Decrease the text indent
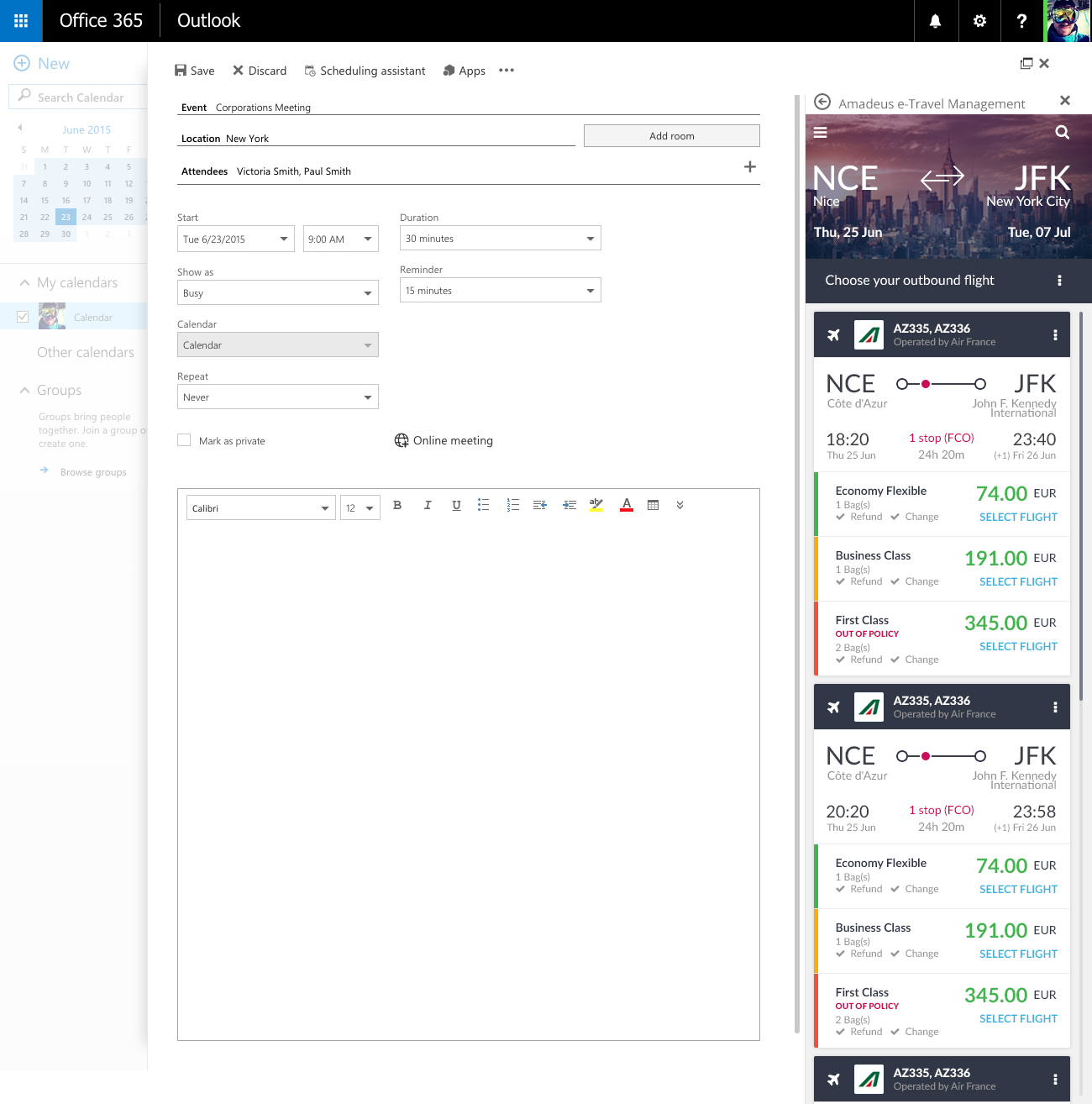The image size is (1092, 1104). click(x=540, y=505)
